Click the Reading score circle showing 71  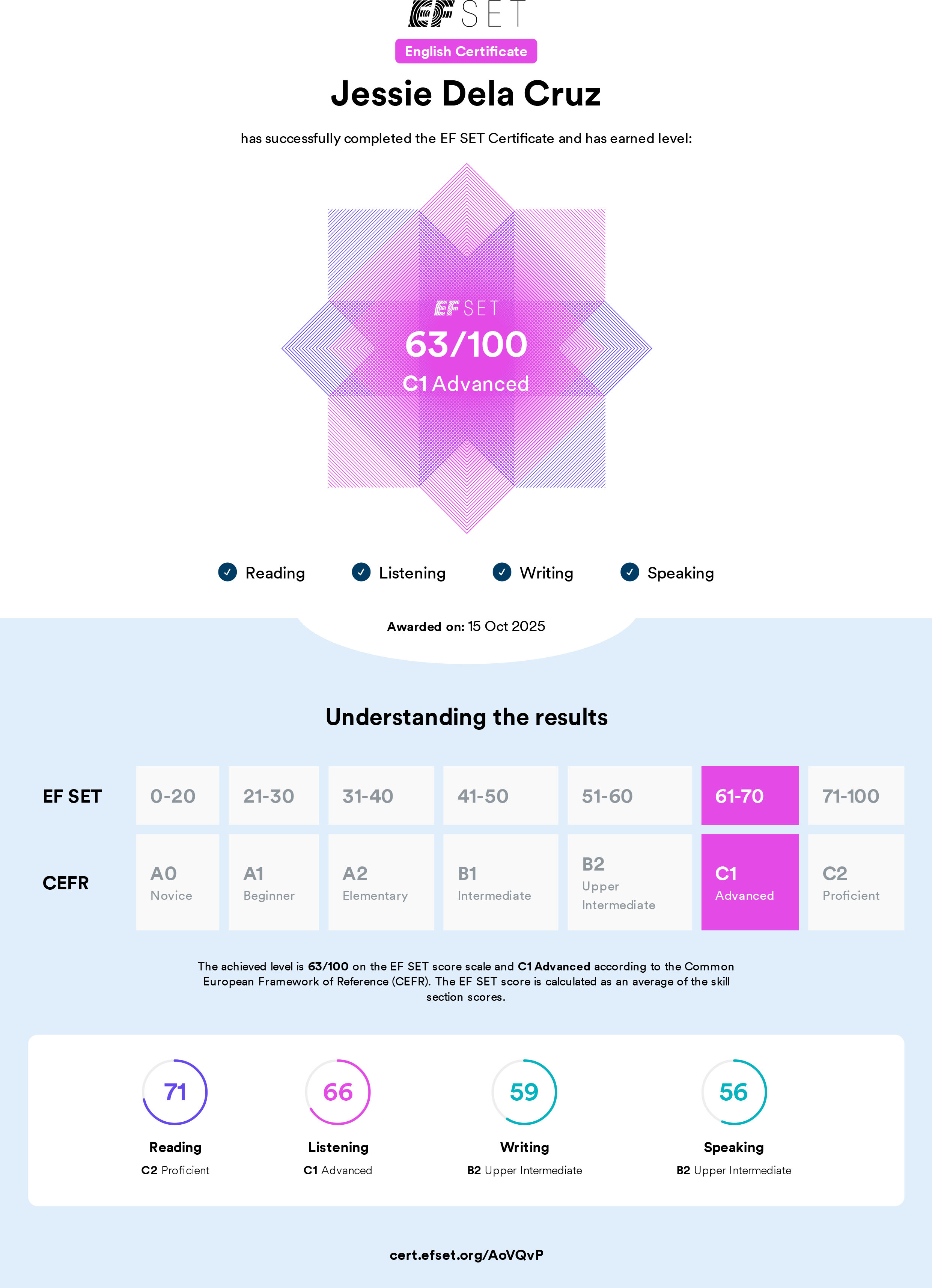click(175, 1092)
